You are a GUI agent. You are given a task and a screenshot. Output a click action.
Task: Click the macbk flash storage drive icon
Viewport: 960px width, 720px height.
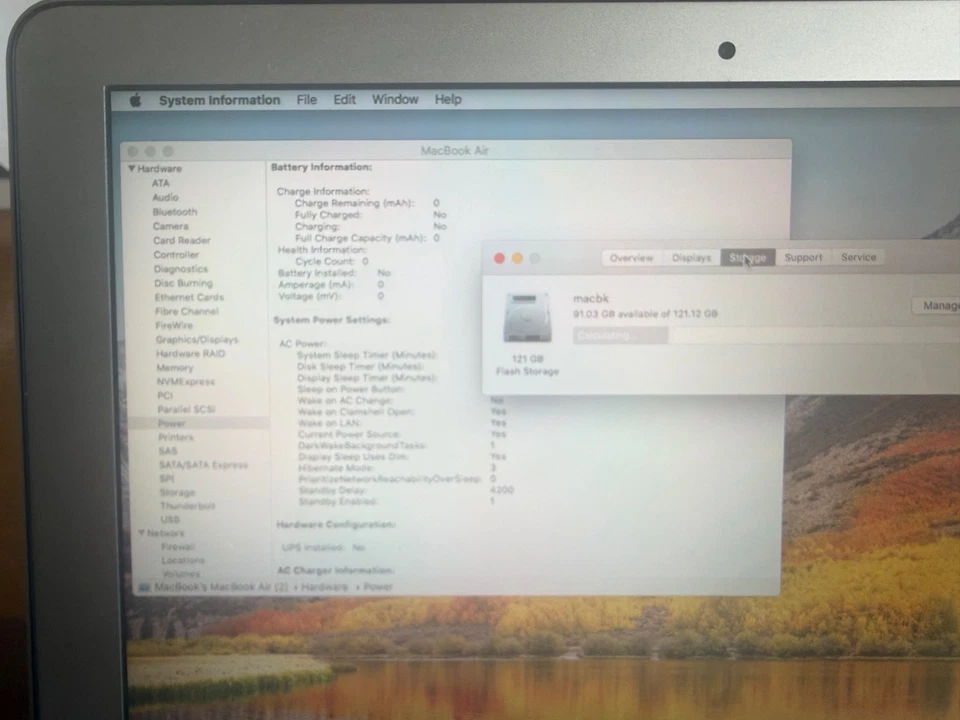click(x=527, y=318)
